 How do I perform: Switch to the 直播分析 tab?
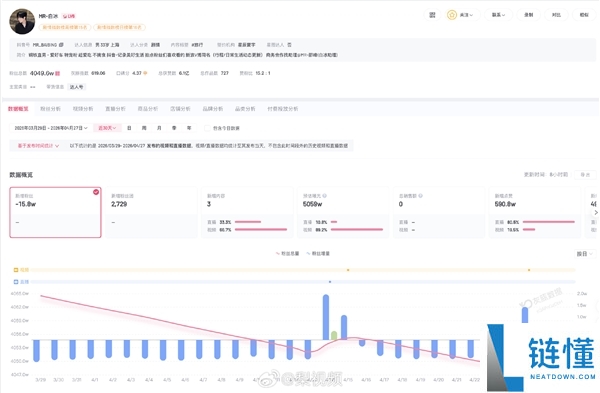coord(116,109)
